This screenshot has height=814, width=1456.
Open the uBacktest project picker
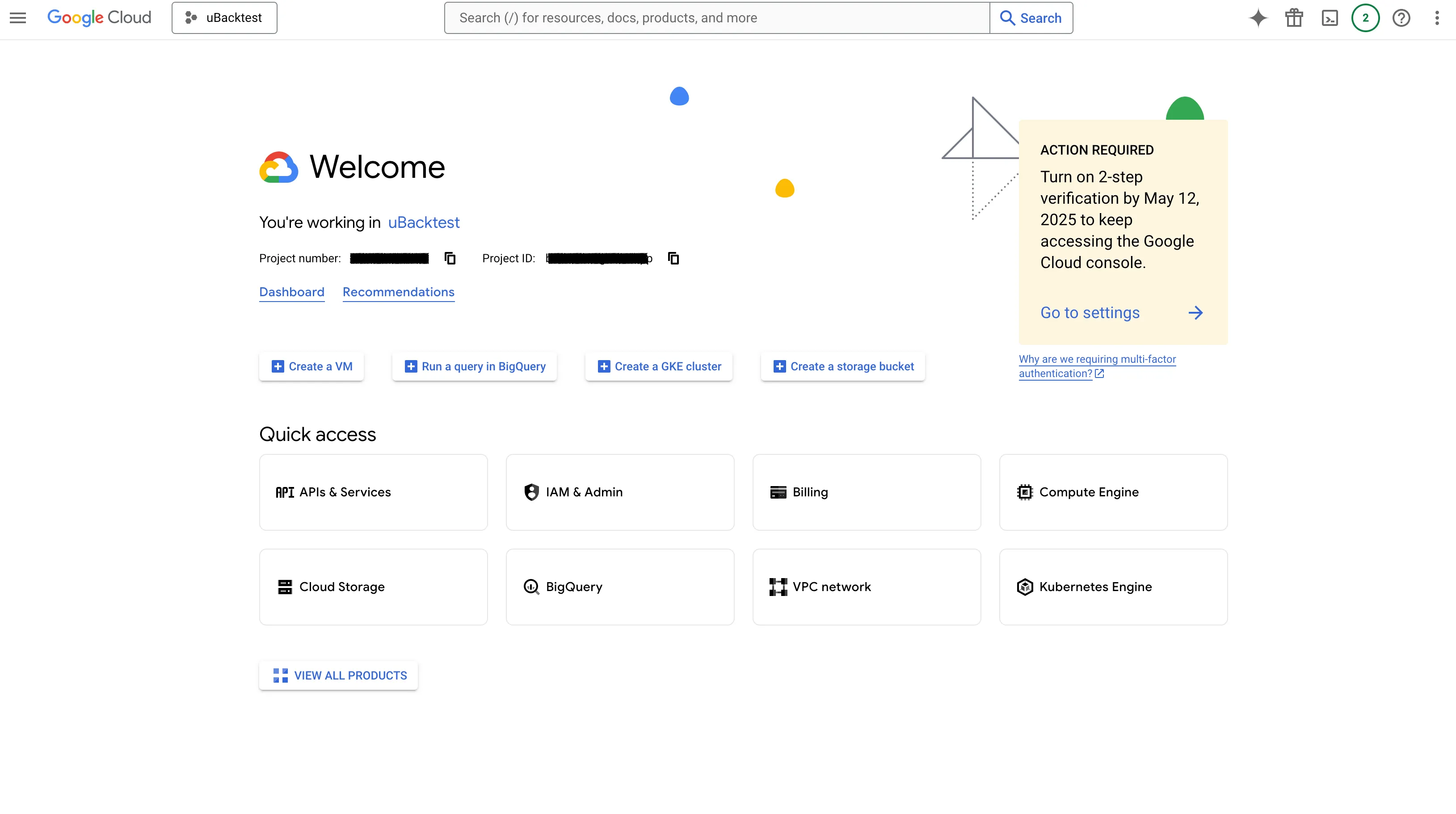pyautogui.click(x=224, y=17)
